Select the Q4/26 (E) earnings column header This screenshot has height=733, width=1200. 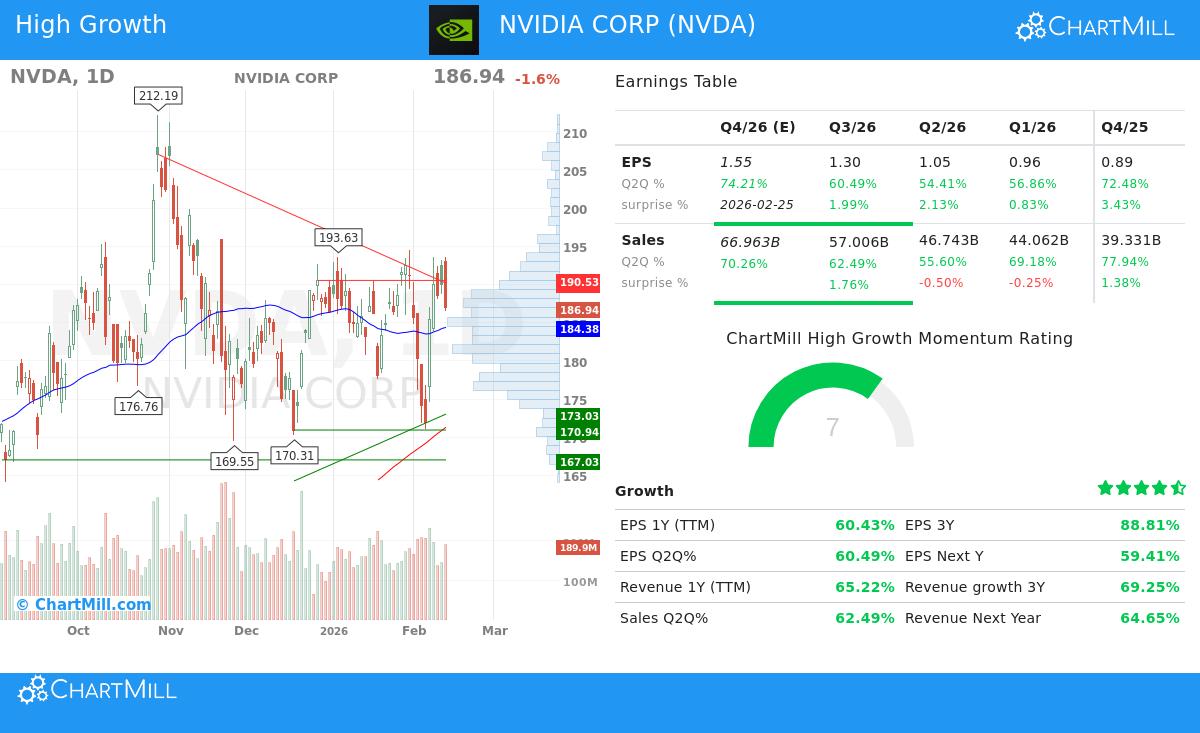(x=757, y=127)
